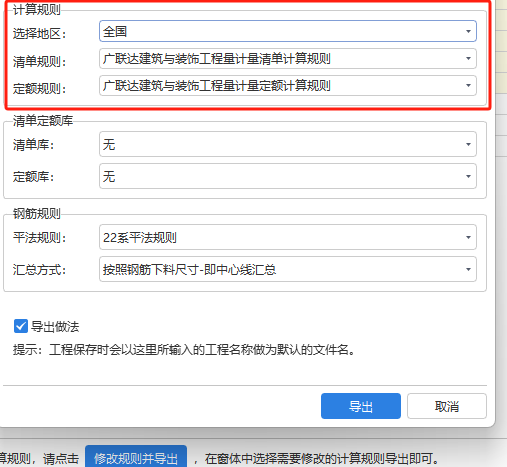Click the 定额库 dropdown arrow
This screenshot has height=467, width=507.
468,176
